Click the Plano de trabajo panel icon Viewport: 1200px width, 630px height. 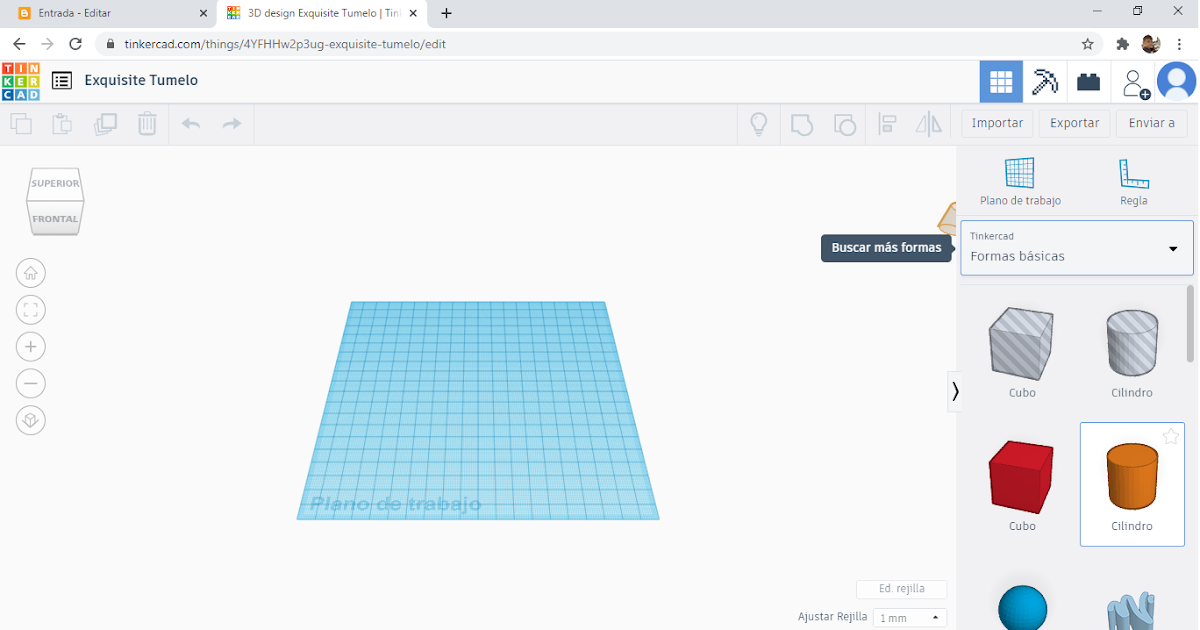point(1019,182)
